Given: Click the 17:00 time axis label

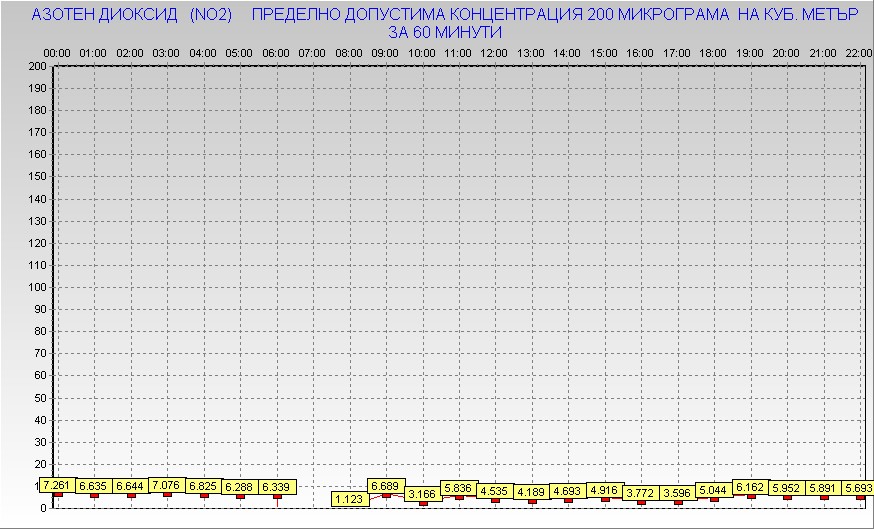Looking at the screenshot, I should click(x=677, y=52).
